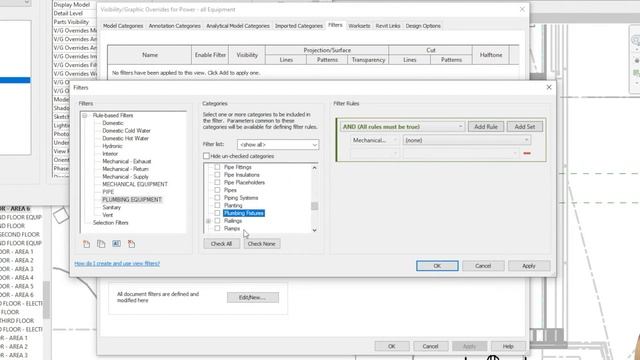Select the Domestic Cold Water filter

click(127, 131)
